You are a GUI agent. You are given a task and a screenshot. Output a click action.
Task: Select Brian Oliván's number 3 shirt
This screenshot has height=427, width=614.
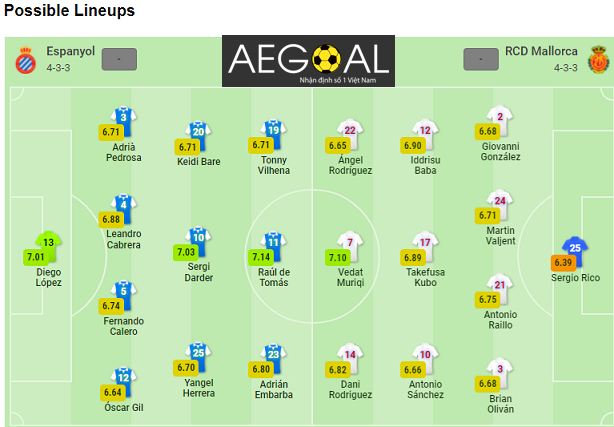coord(500,373)
